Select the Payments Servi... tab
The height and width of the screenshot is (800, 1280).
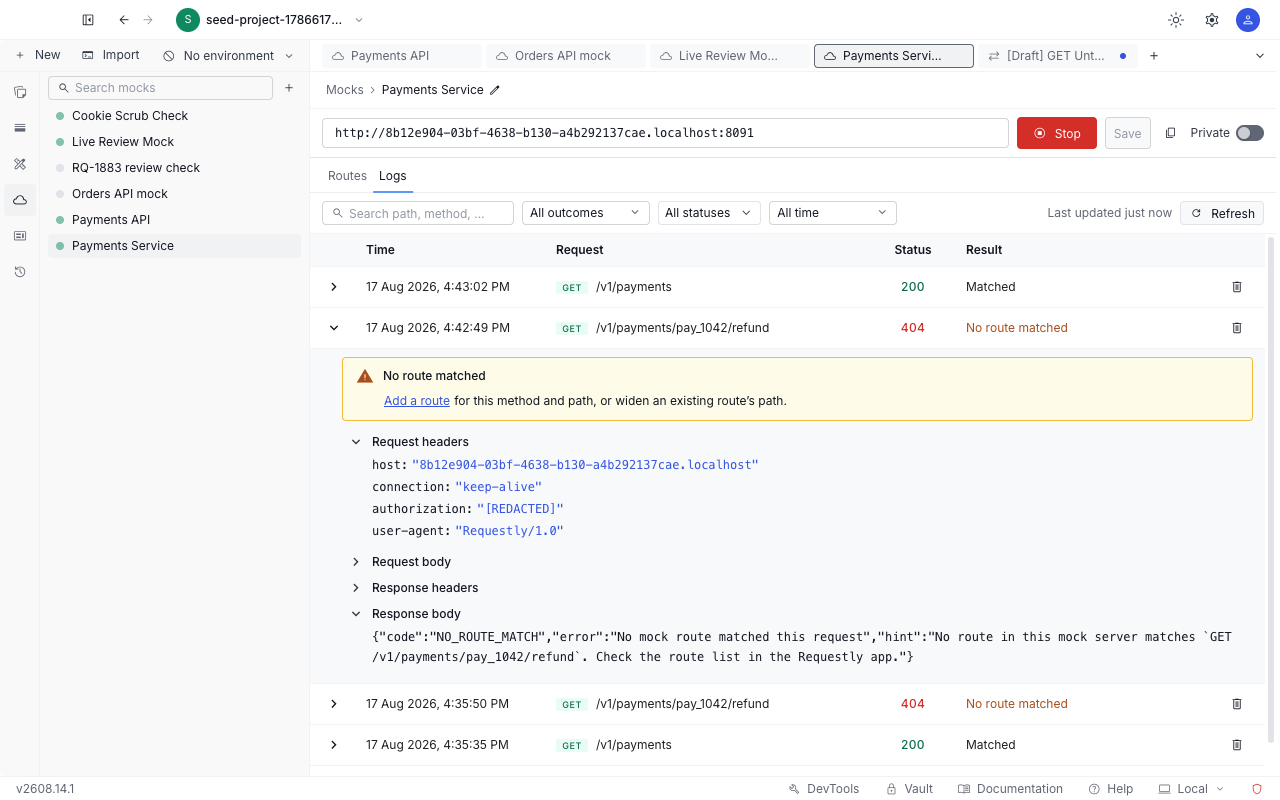[x=894, y=56]
